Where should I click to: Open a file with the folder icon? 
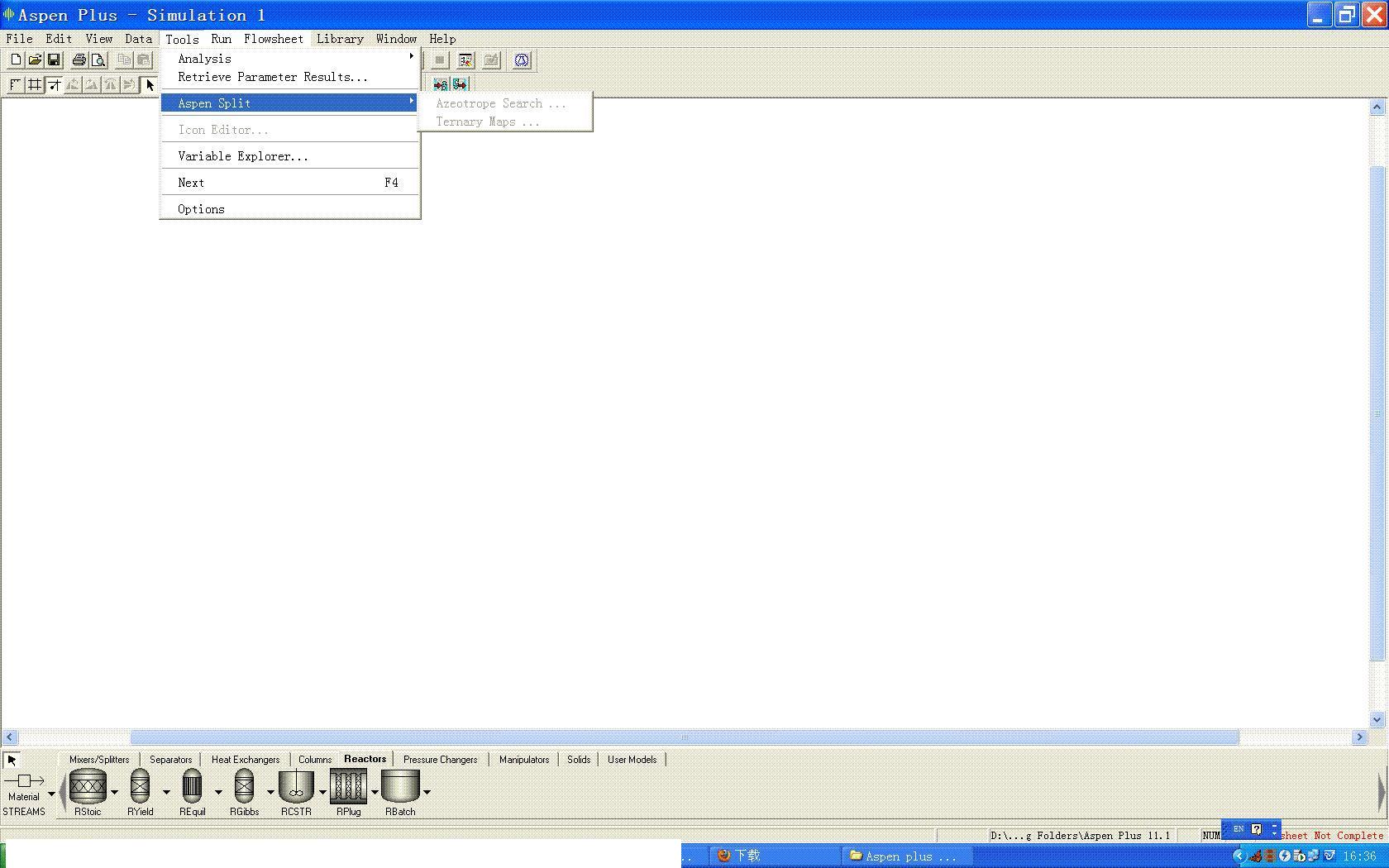coord(35,60)
